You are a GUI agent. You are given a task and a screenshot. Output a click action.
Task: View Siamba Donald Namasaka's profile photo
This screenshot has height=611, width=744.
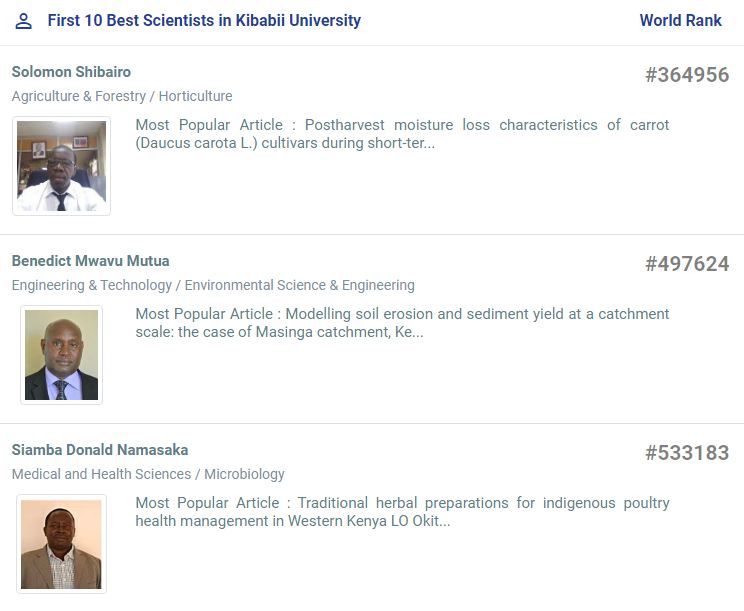click(61, 544)
